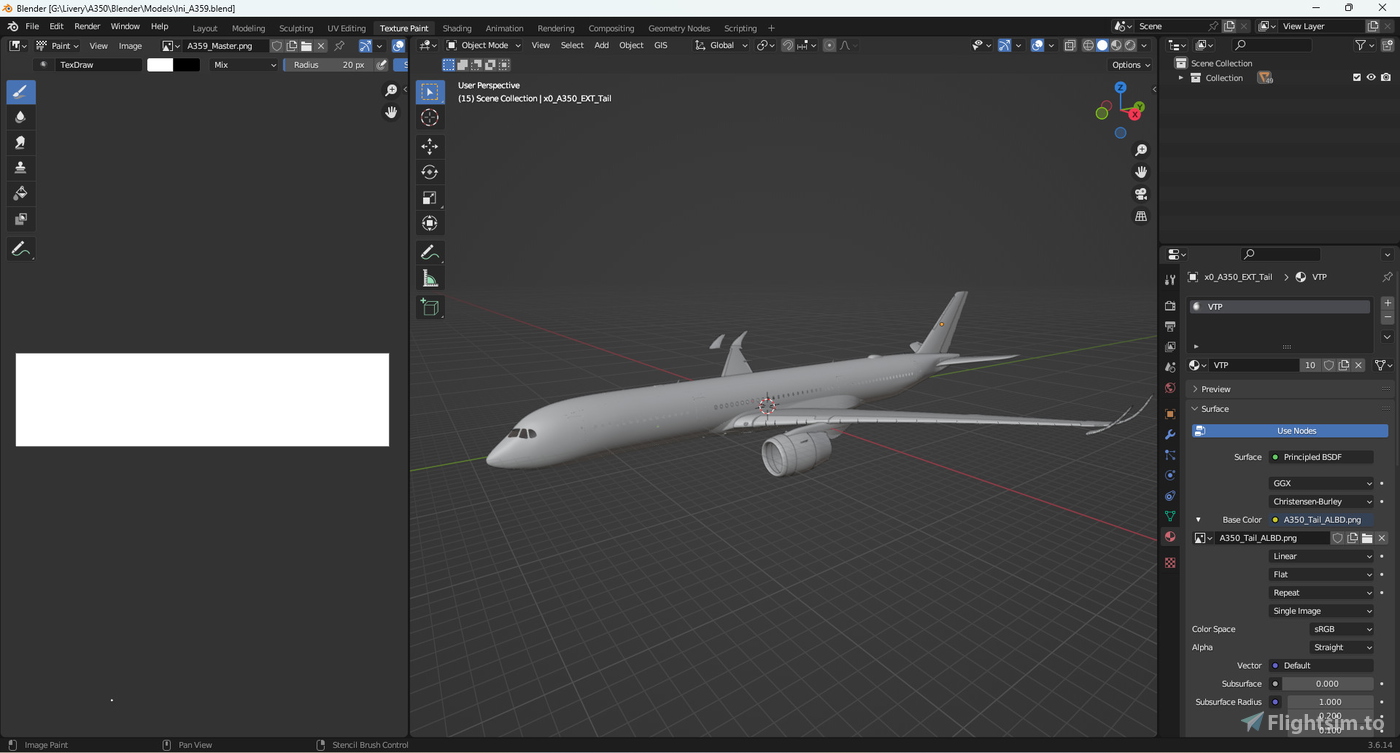
Task: Click the Use Nodes button
Action: coord(1296,430)
